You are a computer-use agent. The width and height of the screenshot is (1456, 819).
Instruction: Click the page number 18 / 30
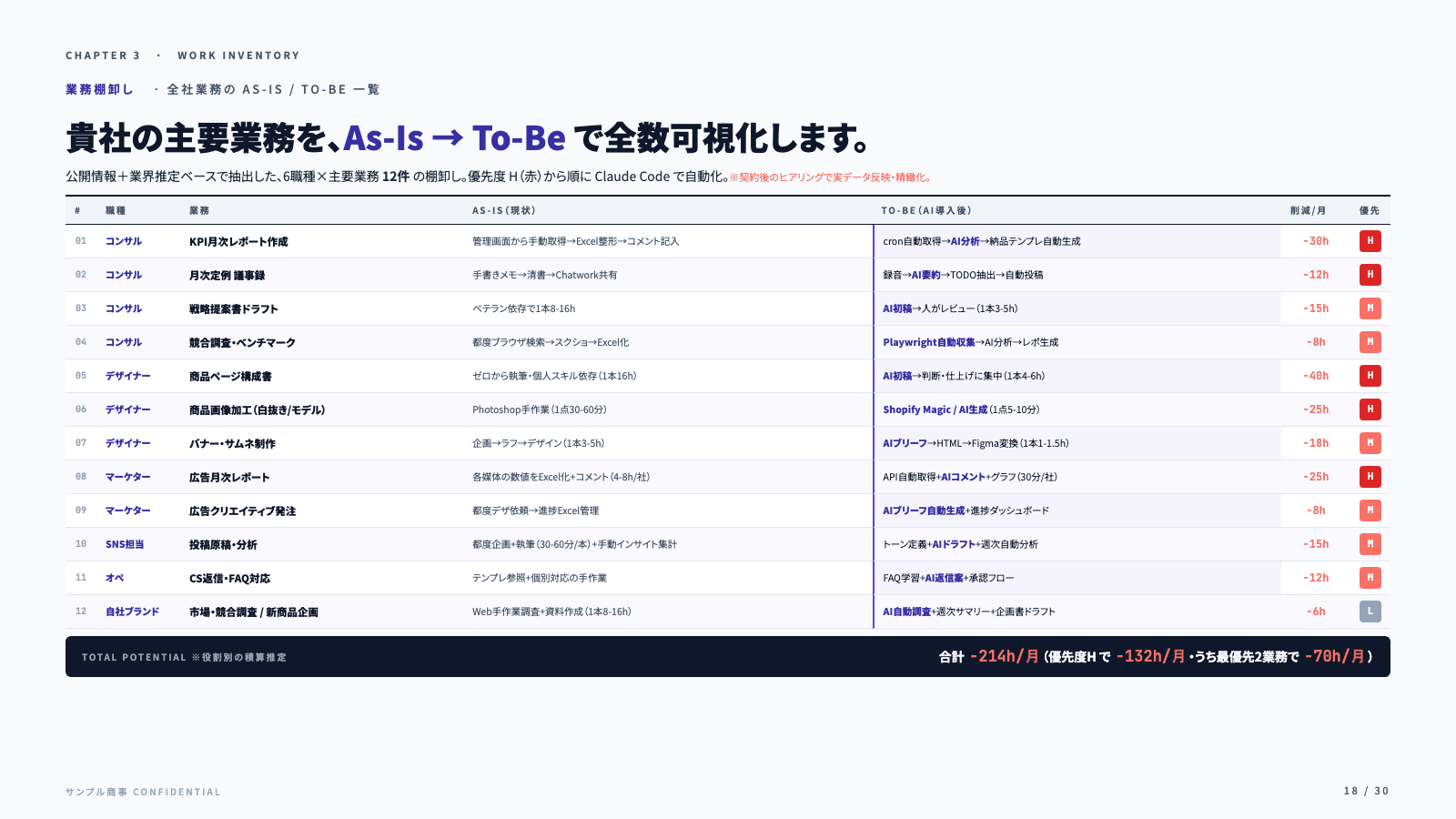(1365, 791)
